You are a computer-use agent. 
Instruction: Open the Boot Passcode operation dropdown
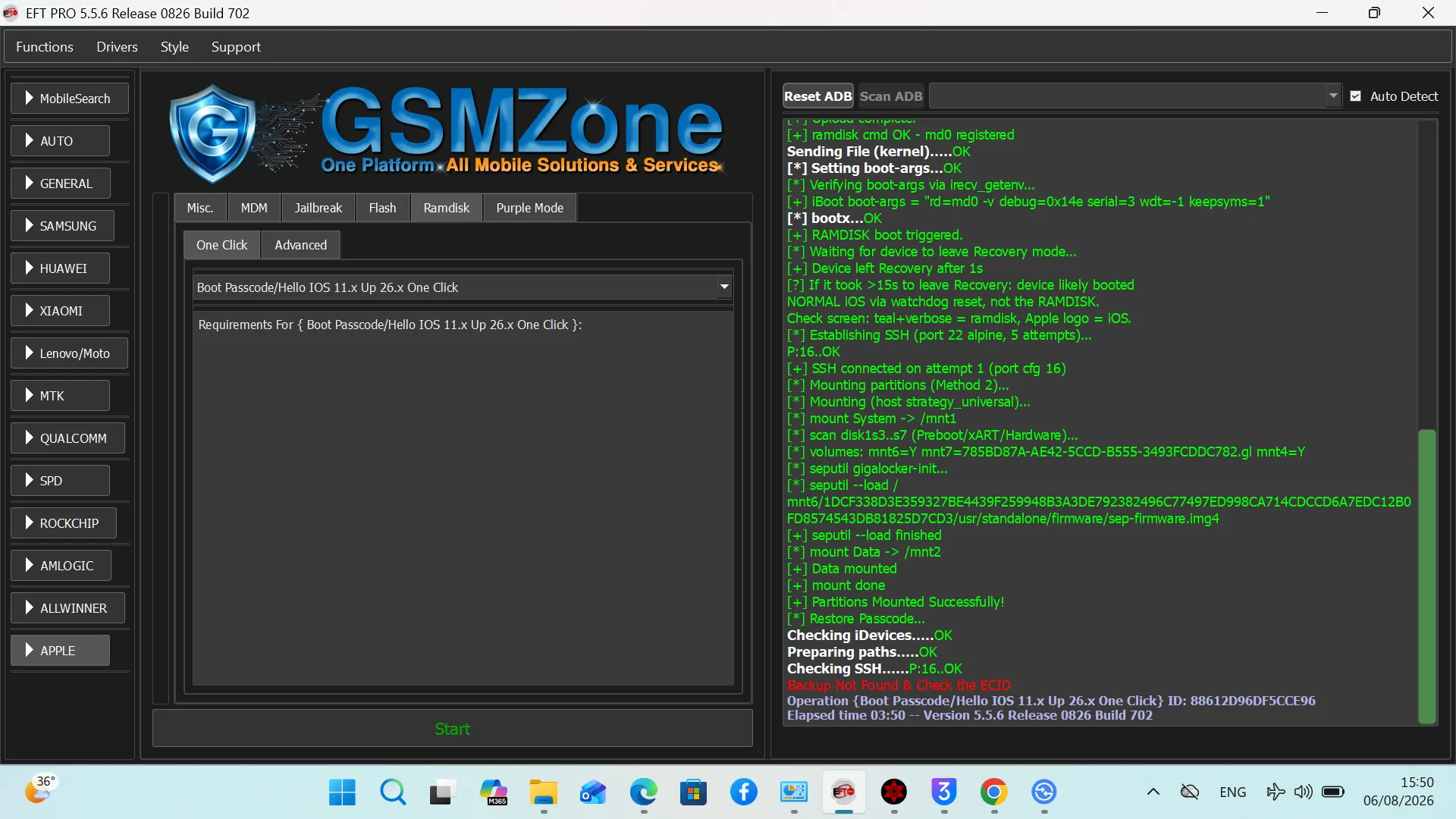click(463, 287)
